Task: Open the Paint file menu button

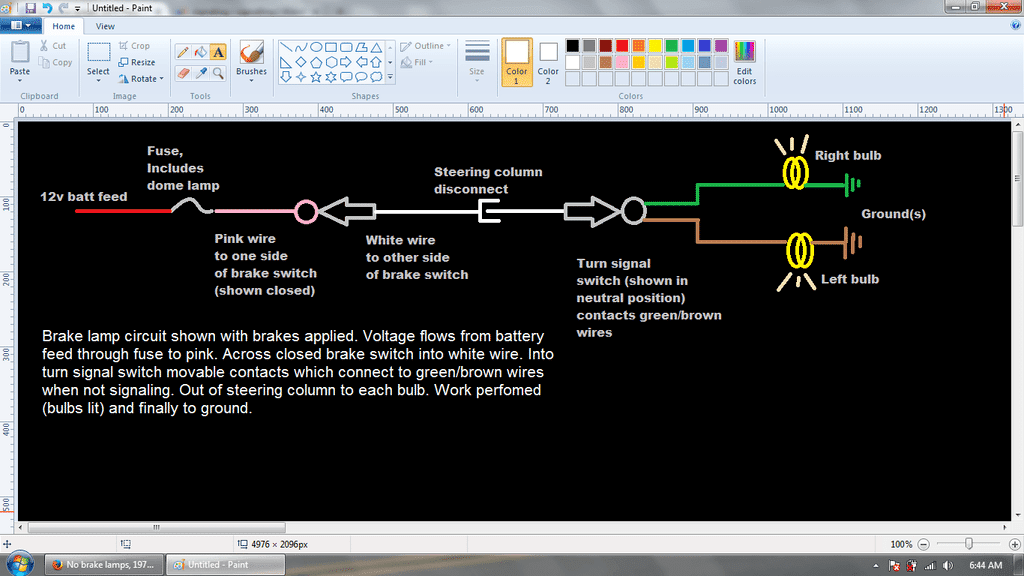Action: 21,26
